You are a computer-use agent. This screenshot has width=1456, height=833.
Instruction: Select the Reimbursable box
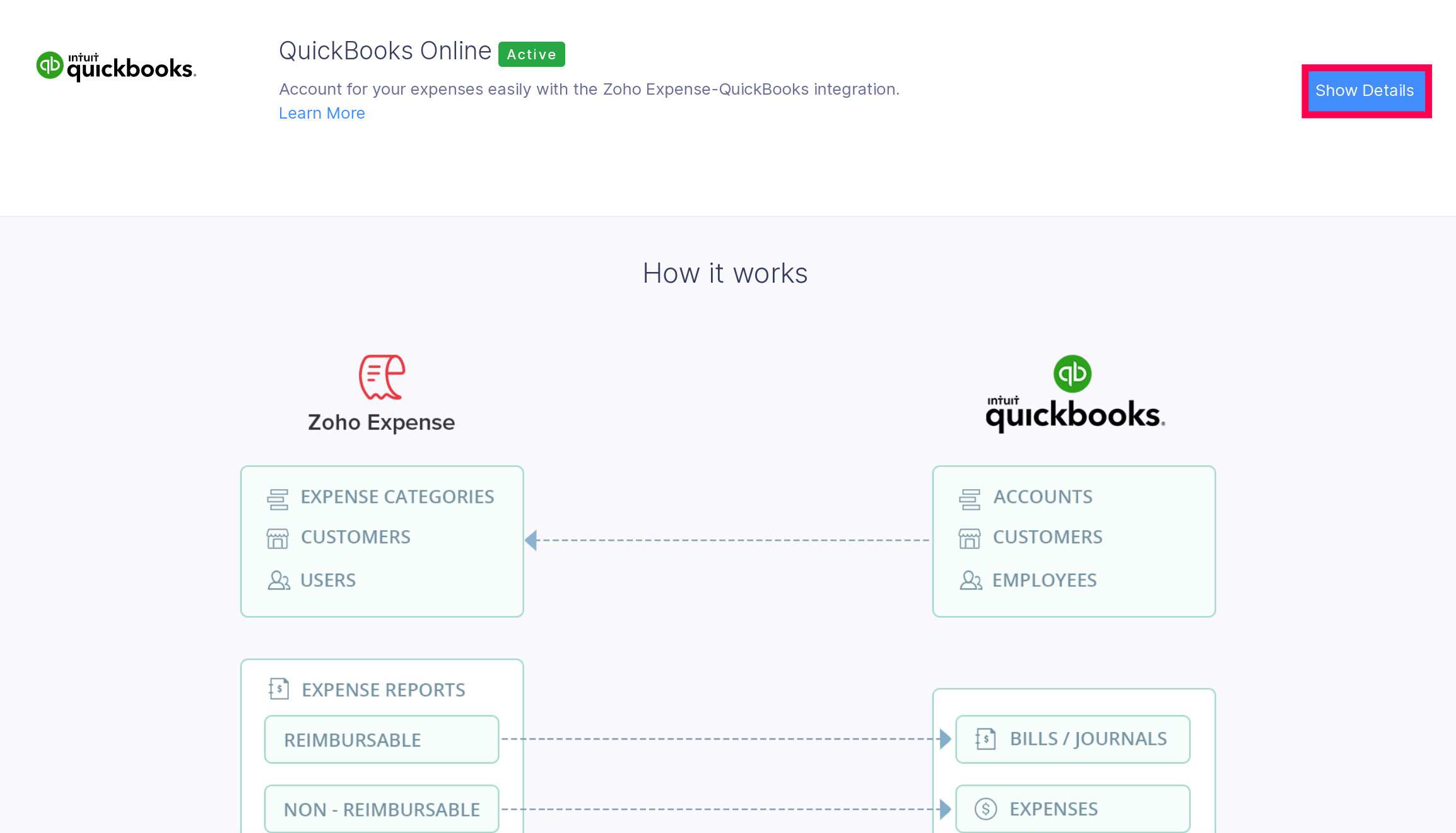(382, 740)
